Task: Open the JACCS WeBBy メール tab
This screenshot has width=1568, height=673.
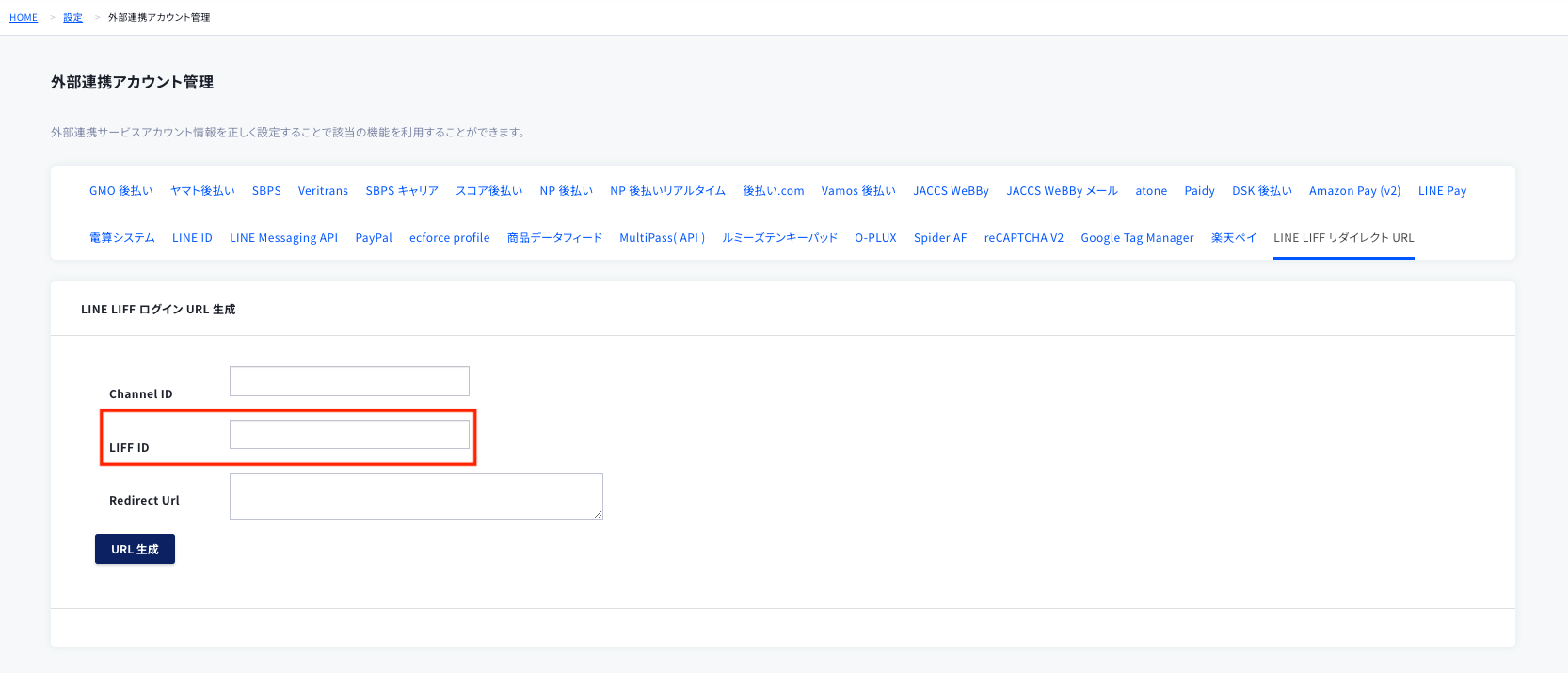Action: 1062,191
